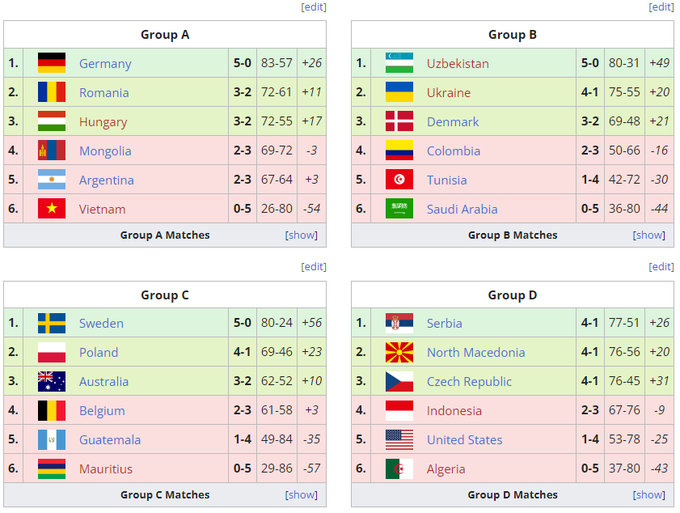The height and width of the screenshot is (513, 680).
Task: Expand Group B Matches with show
Action: 649,235
